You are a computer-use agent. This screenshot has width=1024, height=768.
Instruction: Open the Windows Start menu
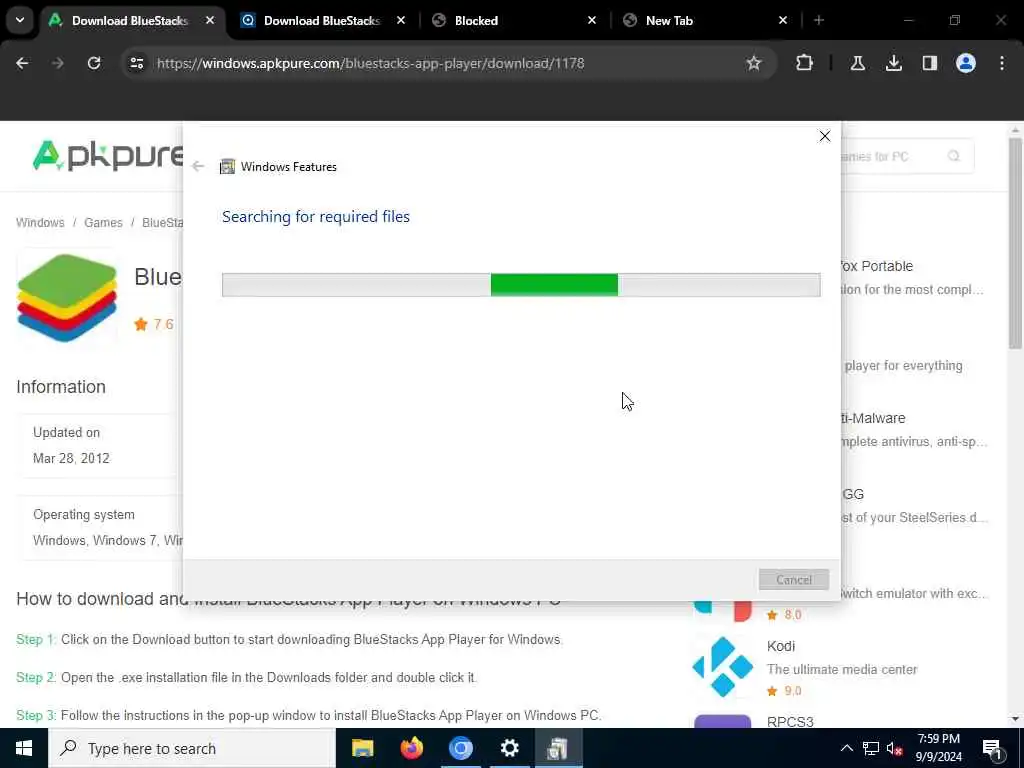pos(24,748)
